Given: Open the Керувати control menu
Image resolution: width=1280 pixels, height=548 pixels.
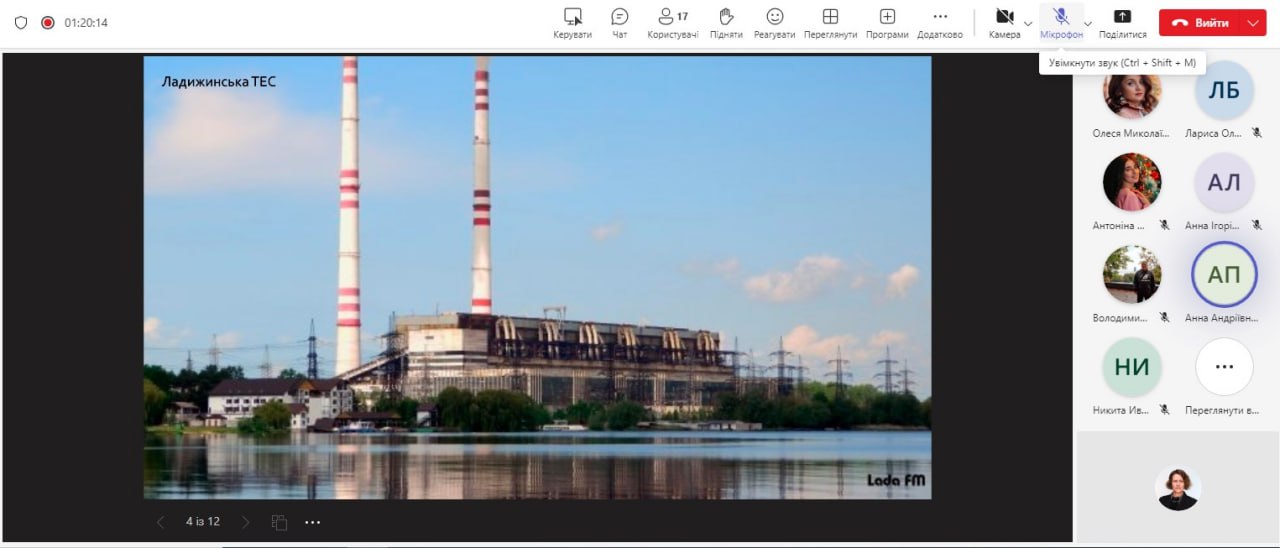Looking at the screenshot, I should click(572, 23).
